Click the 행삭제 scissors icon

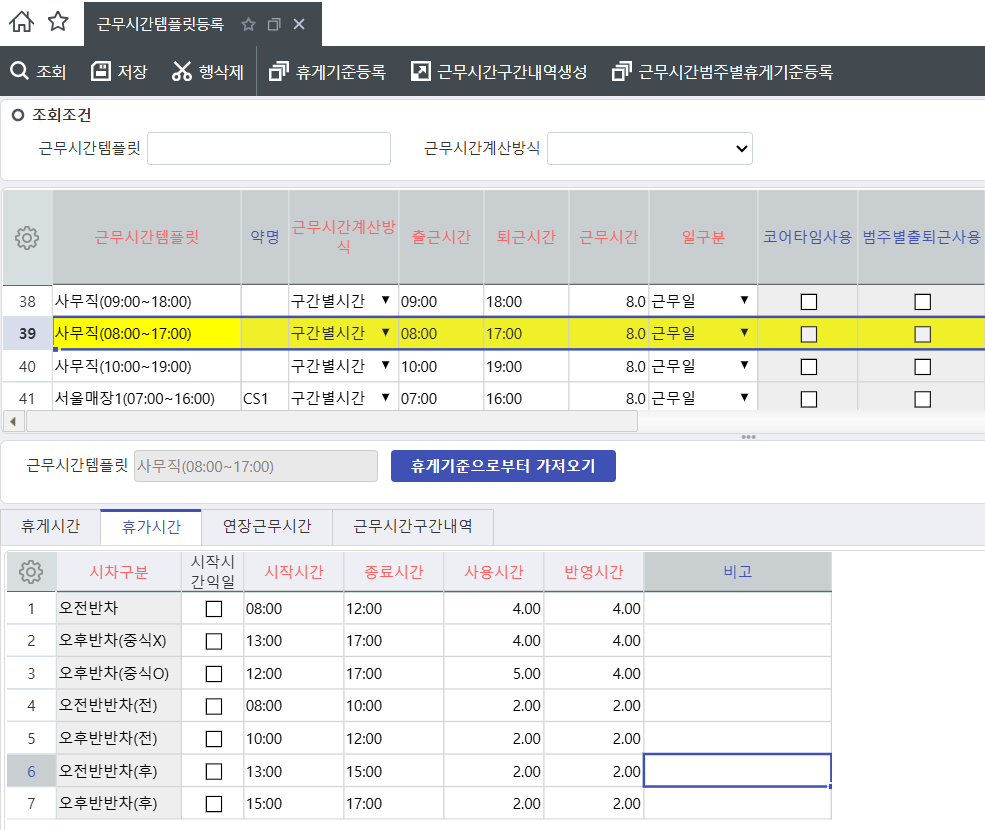coord(181,71)
